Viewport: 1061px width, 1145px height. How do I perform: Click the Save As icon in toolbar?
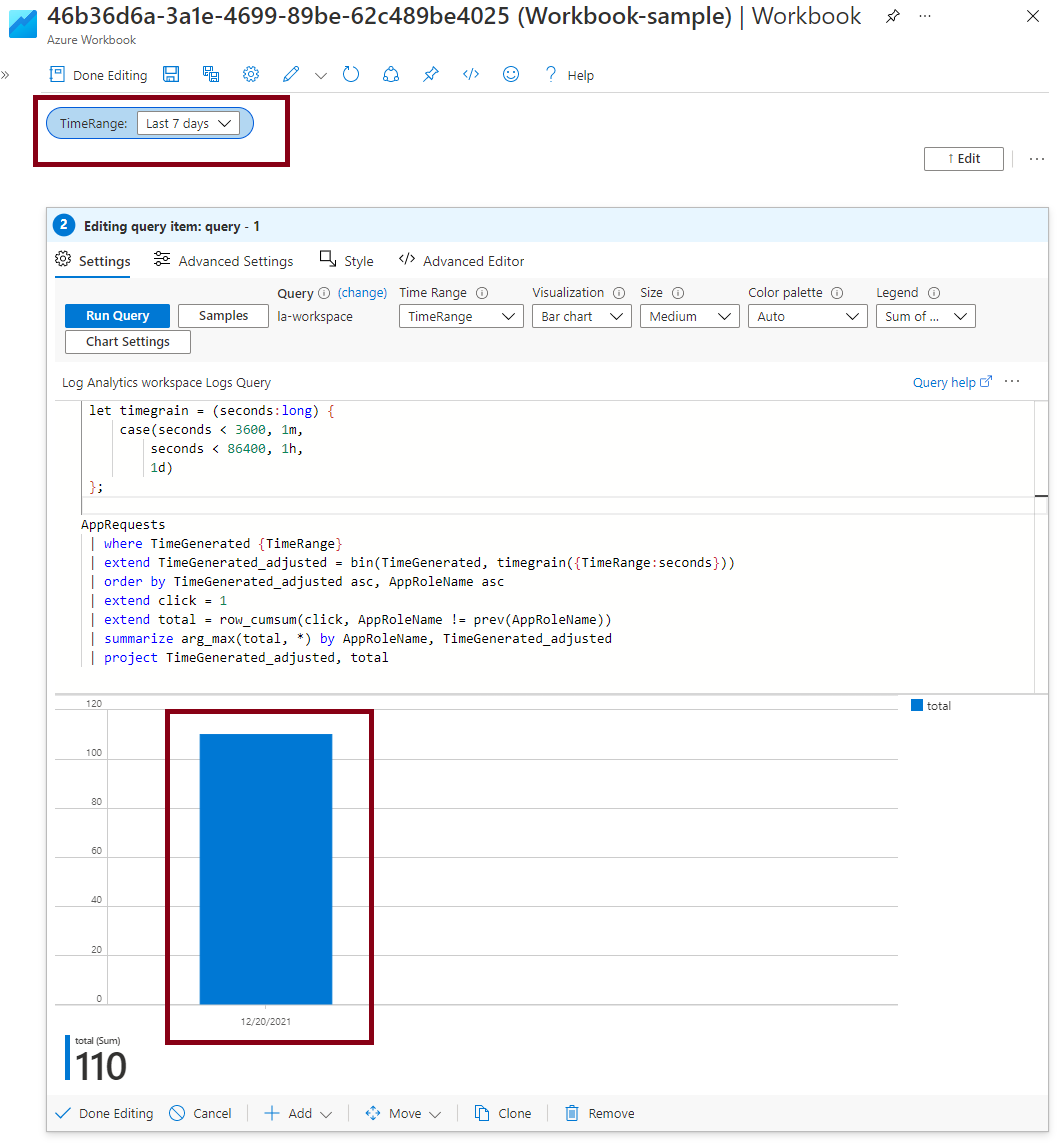point(211,74)
